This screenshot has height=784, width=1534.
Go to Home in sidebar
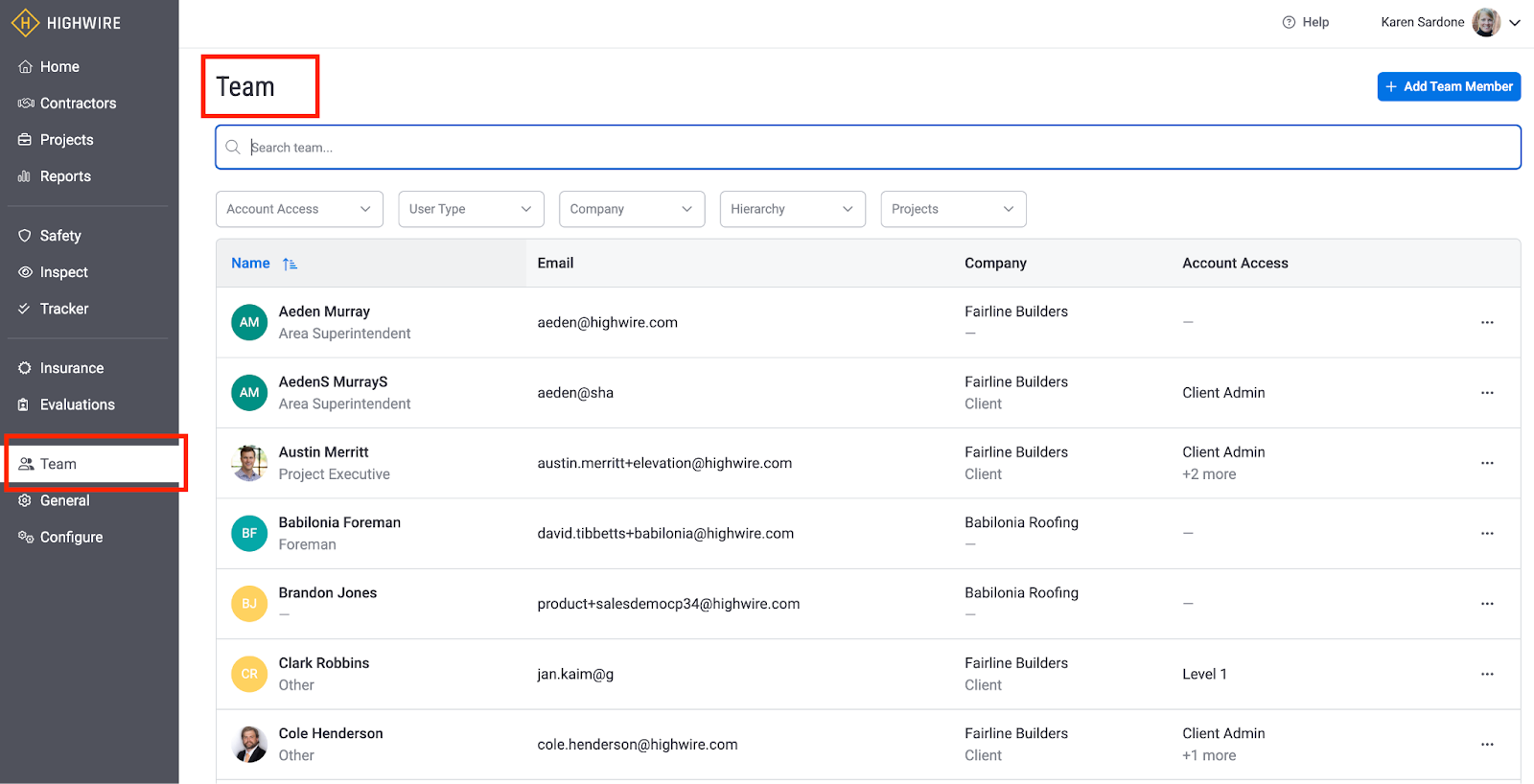tap(59, 67)
